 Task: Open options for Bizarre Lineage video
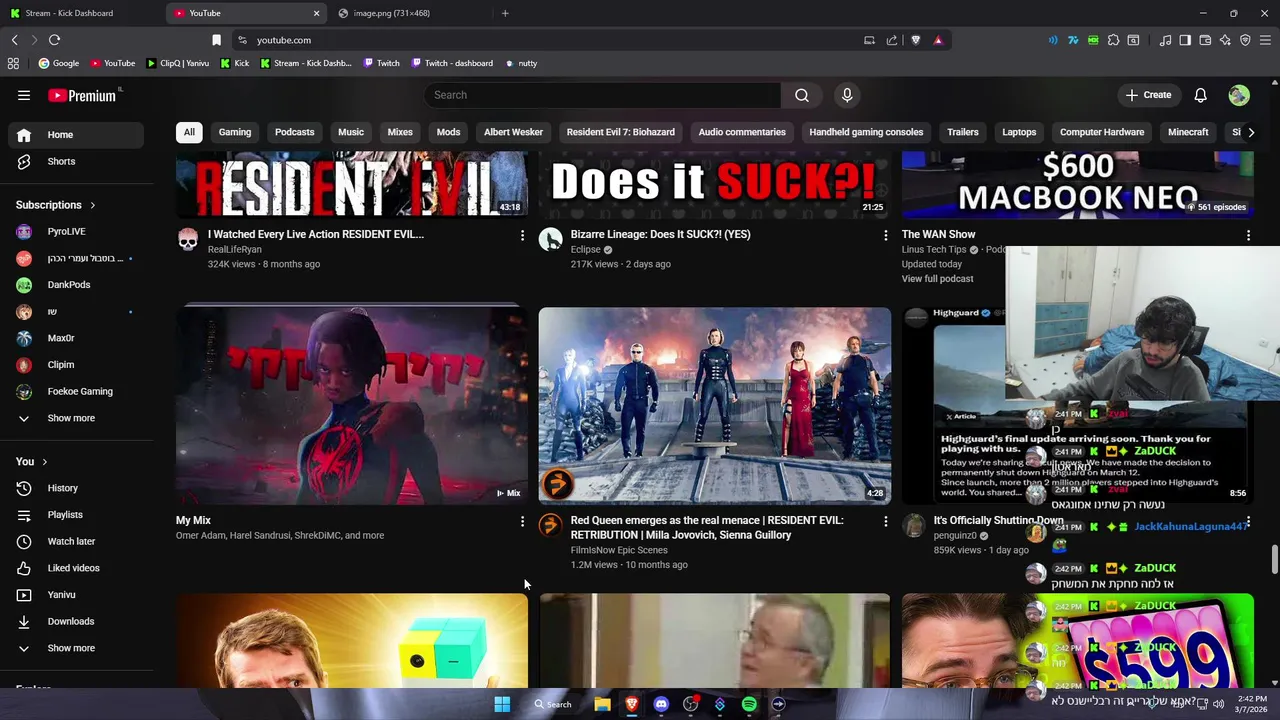tap(885, 235)
